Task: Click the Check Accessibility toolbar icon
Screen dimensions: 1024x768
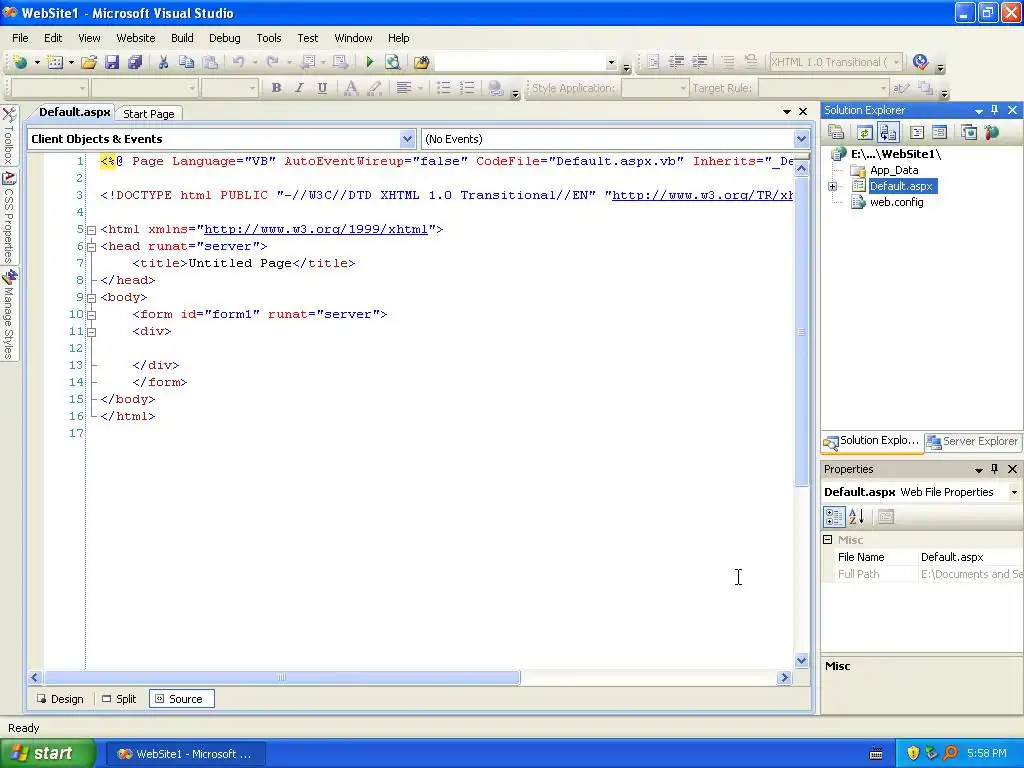Action: tap(920, 62)
